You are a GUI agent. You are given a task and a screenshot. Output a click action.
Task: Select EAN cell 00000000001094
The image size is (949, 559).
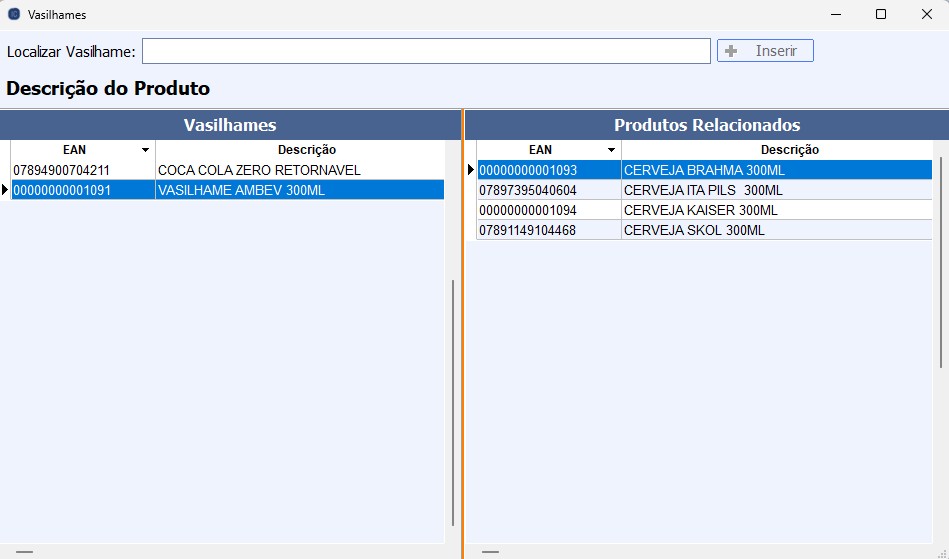pyautogui.click(x=549, y=210)
